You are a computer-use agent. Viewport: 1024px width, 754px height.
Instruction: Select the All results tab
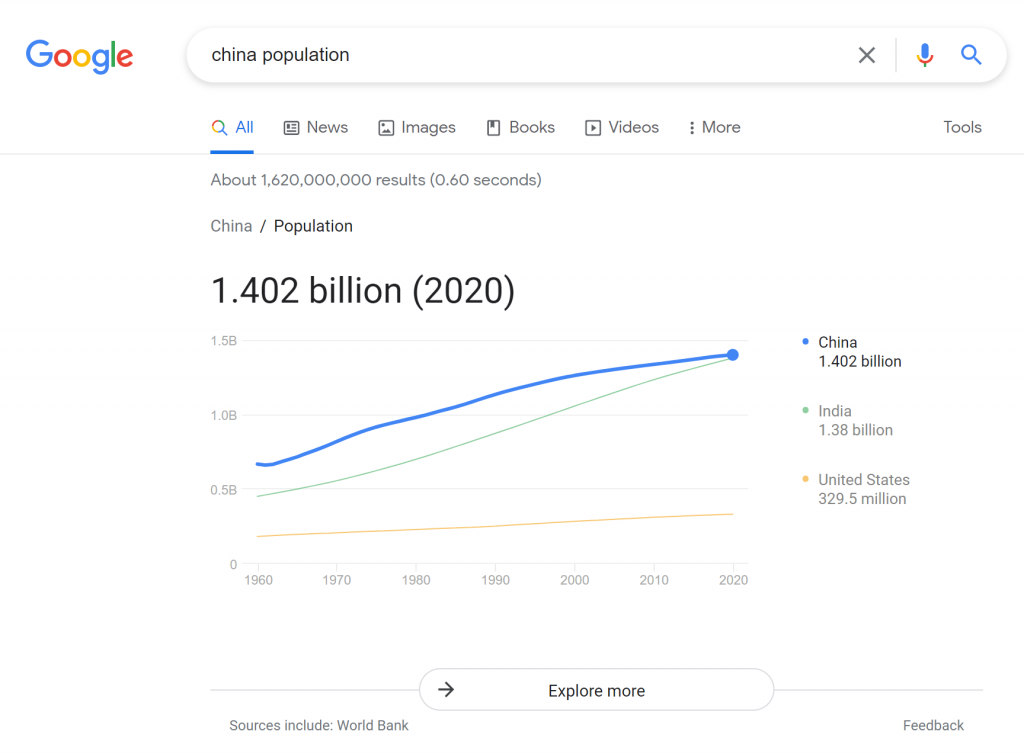232,127
